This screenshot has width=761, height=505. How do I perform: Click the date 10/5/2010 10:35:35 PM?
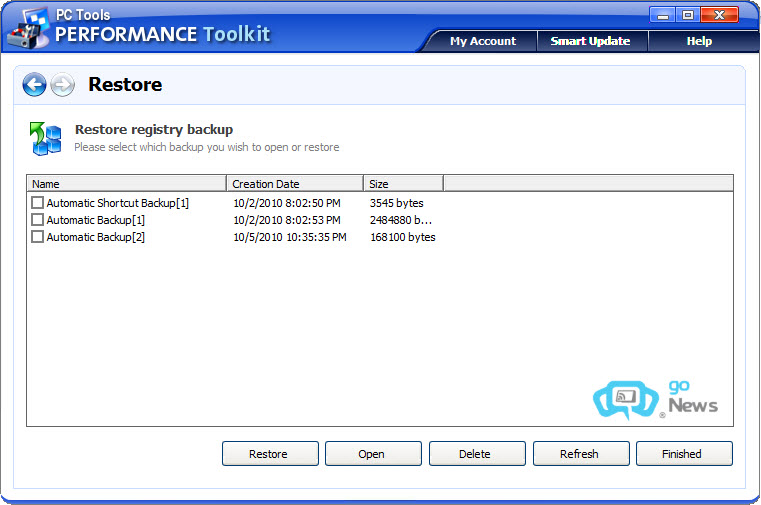pyautogui.click(x=290, y=237)
